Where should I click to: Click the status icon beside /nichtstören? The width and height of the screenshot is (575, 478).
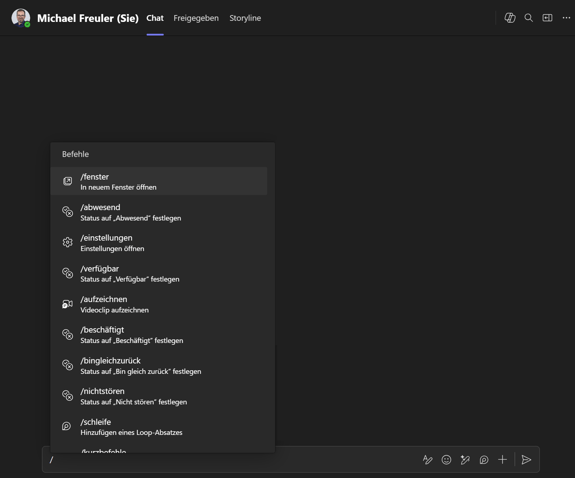[x=67, y=395]
